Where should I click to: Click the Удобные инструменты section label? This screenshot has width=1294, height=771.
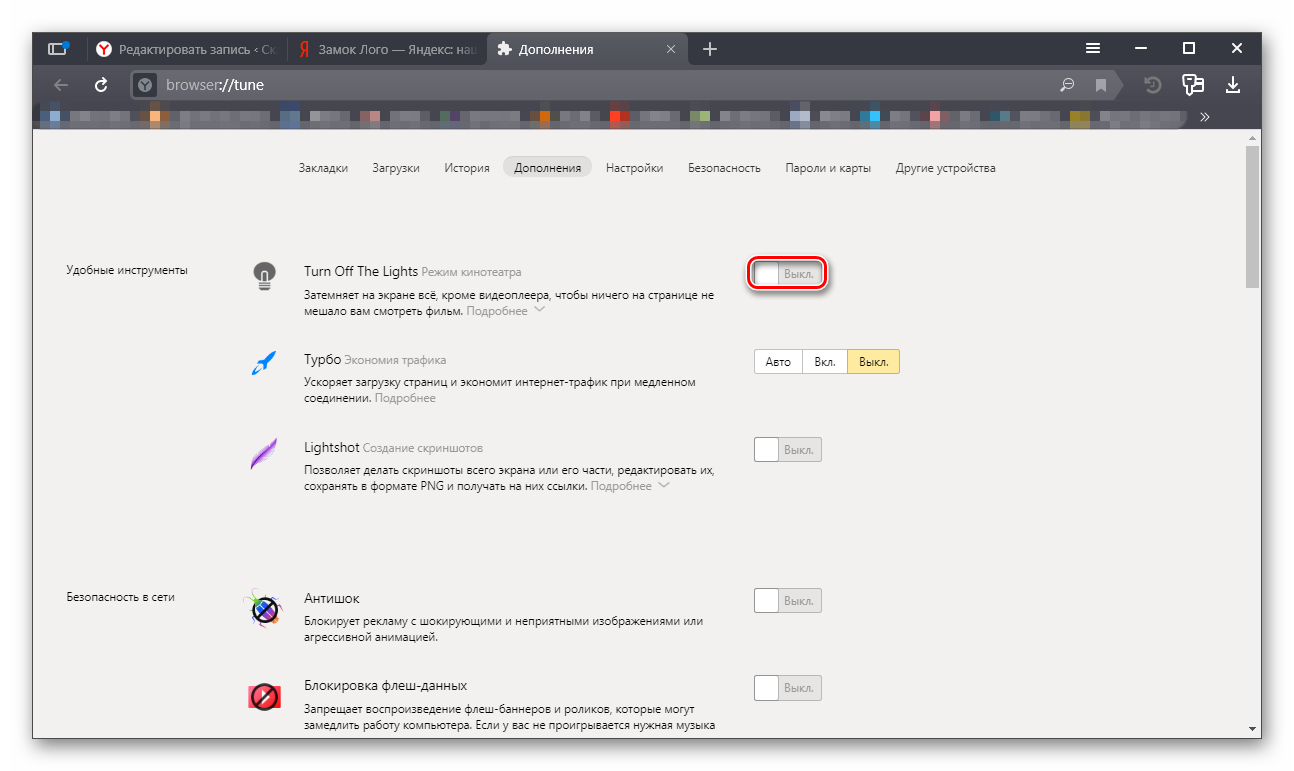coord(127,270)
